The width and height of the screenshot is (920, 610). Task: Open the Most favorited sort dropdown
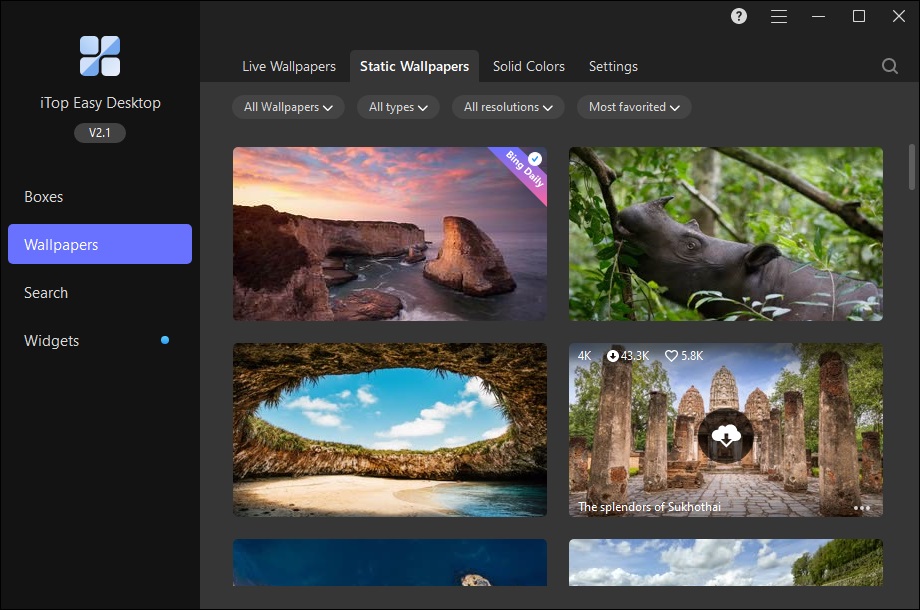click(634, 107)
